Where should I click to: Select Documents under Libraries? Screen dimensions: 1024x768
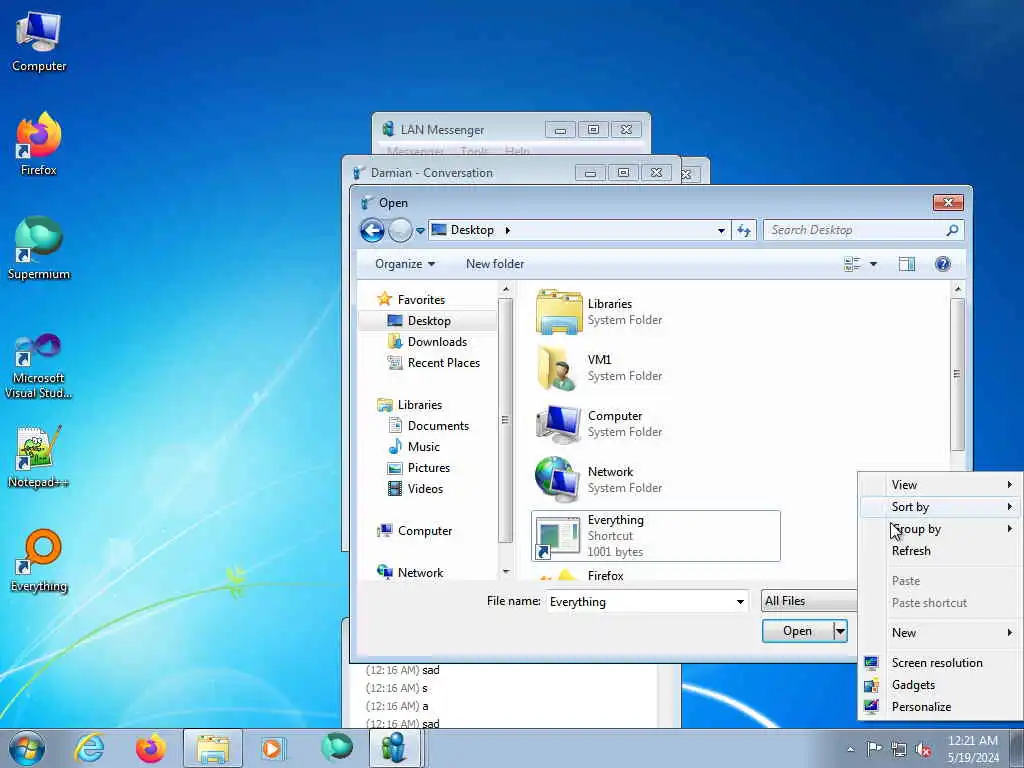click(438, 426)
